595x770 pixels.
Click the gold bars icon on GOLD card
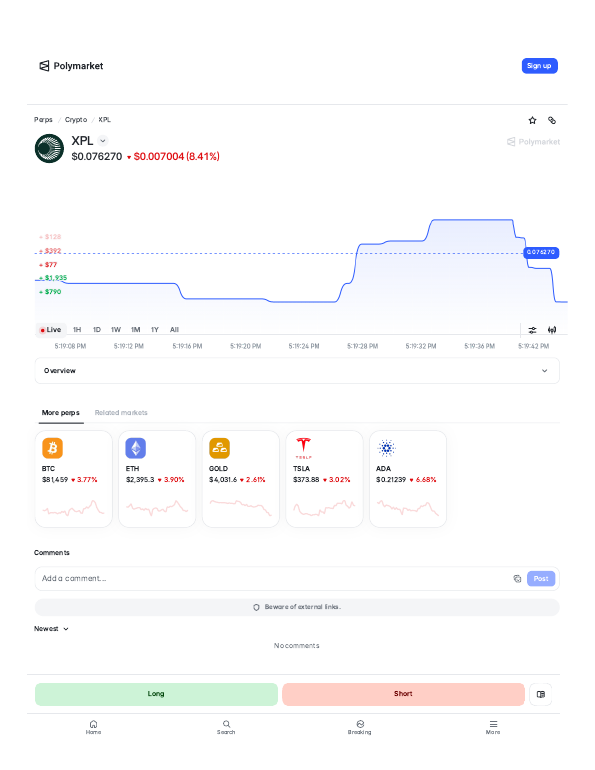(219, 448)
